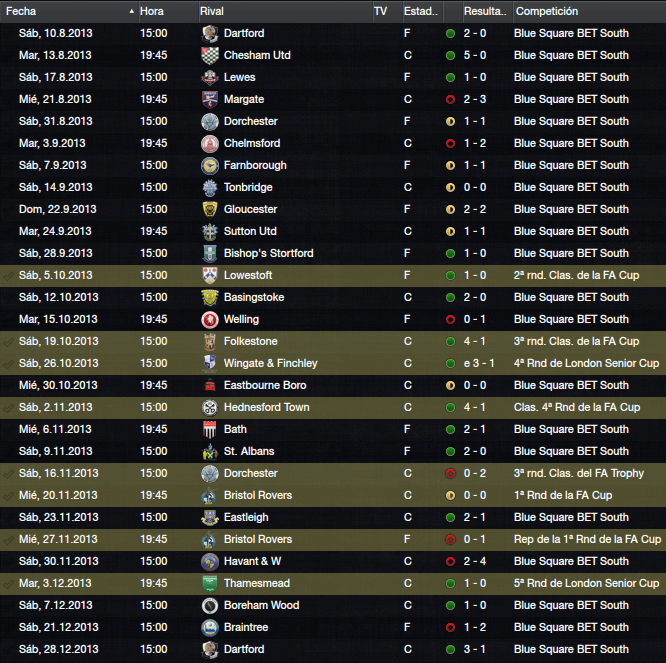Sort by the Competición column header
This screenshot has height=663, width=666.
(x=547, y=11)
